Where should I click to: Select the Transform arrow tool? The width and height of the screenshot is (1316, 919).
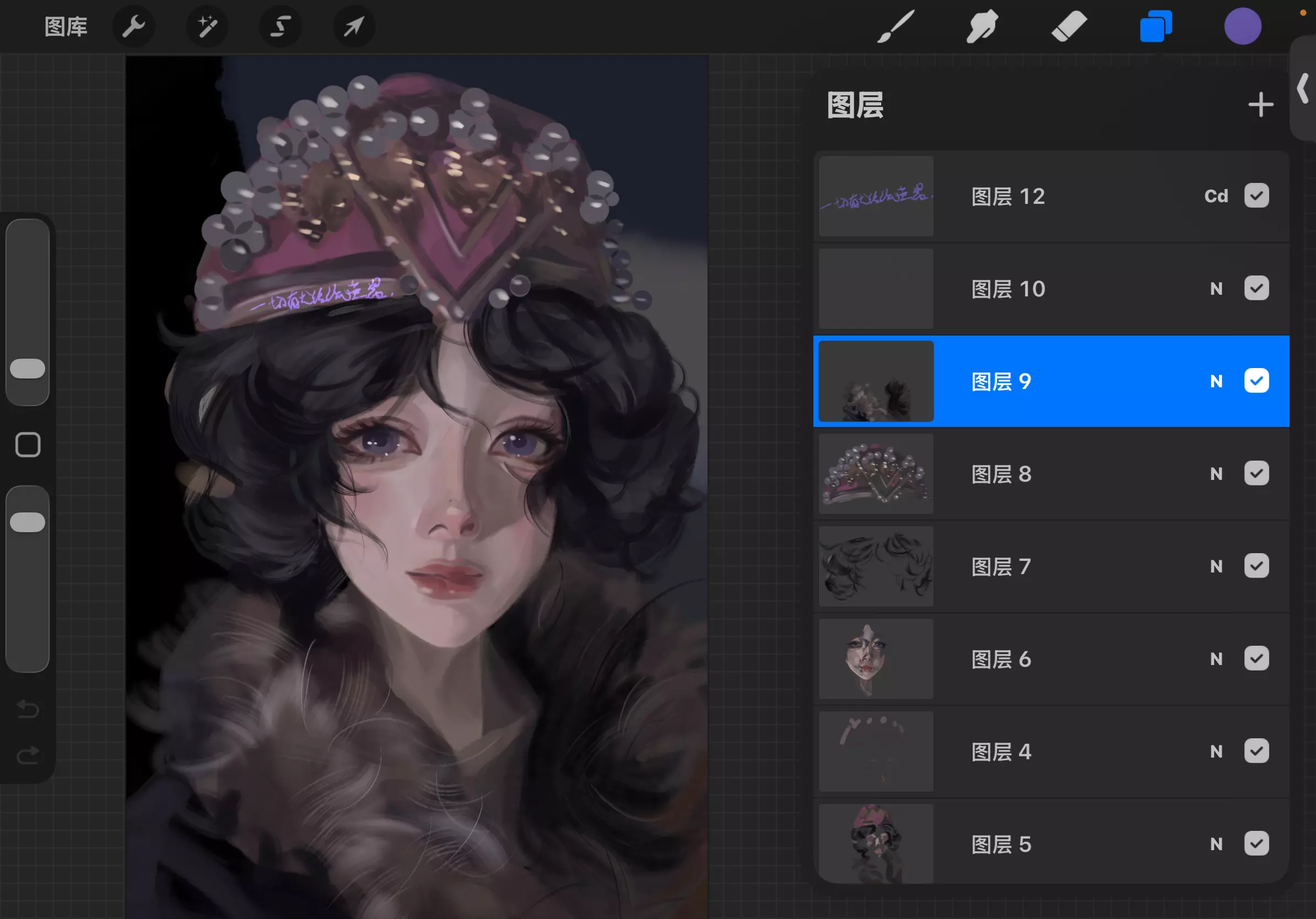coord(354,26)
